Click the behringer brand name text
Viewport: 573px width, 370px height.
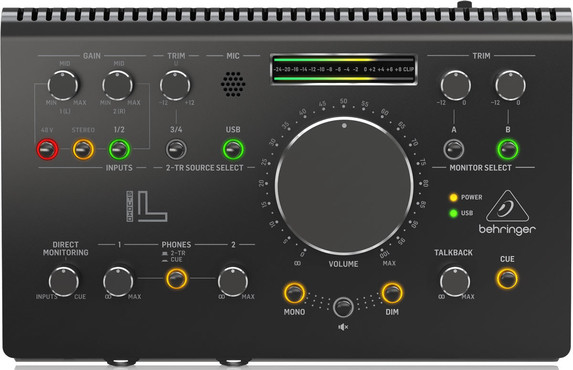click(x=507, y=230)
